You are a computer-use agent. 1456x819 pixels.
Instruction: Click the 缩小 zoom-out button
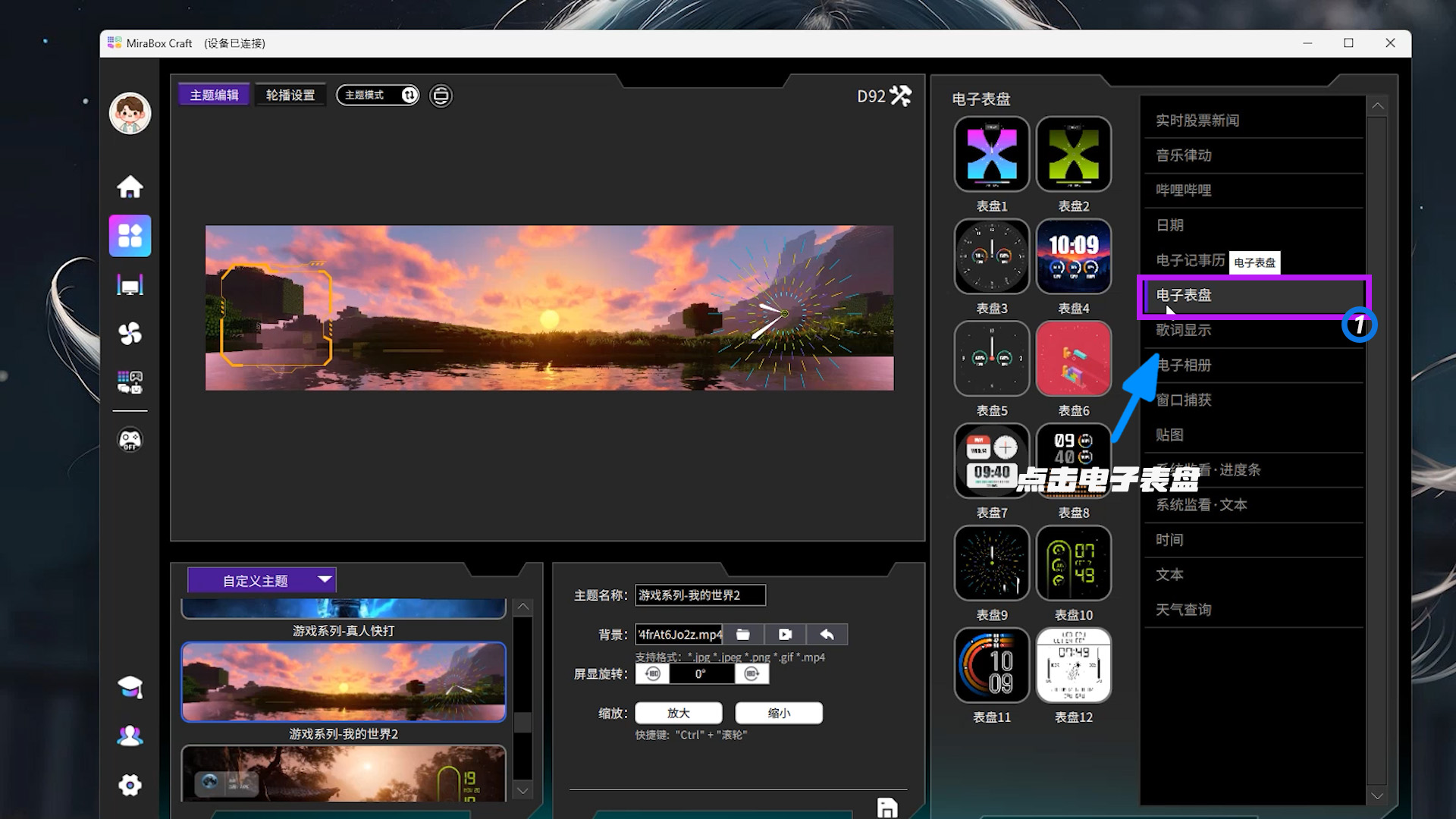[x=779, y=713]
